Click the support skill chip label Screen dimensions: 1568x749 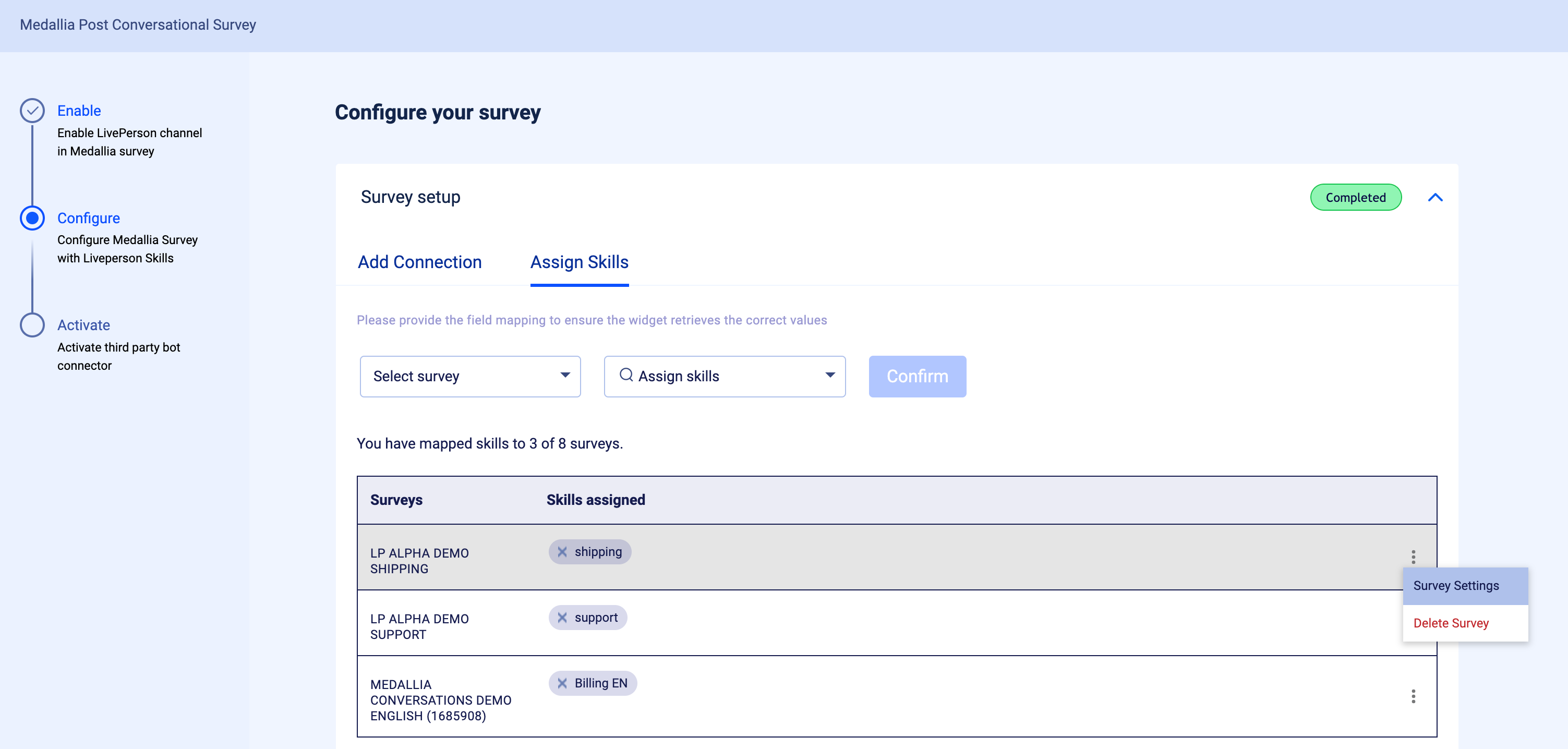tap(596, 618)
